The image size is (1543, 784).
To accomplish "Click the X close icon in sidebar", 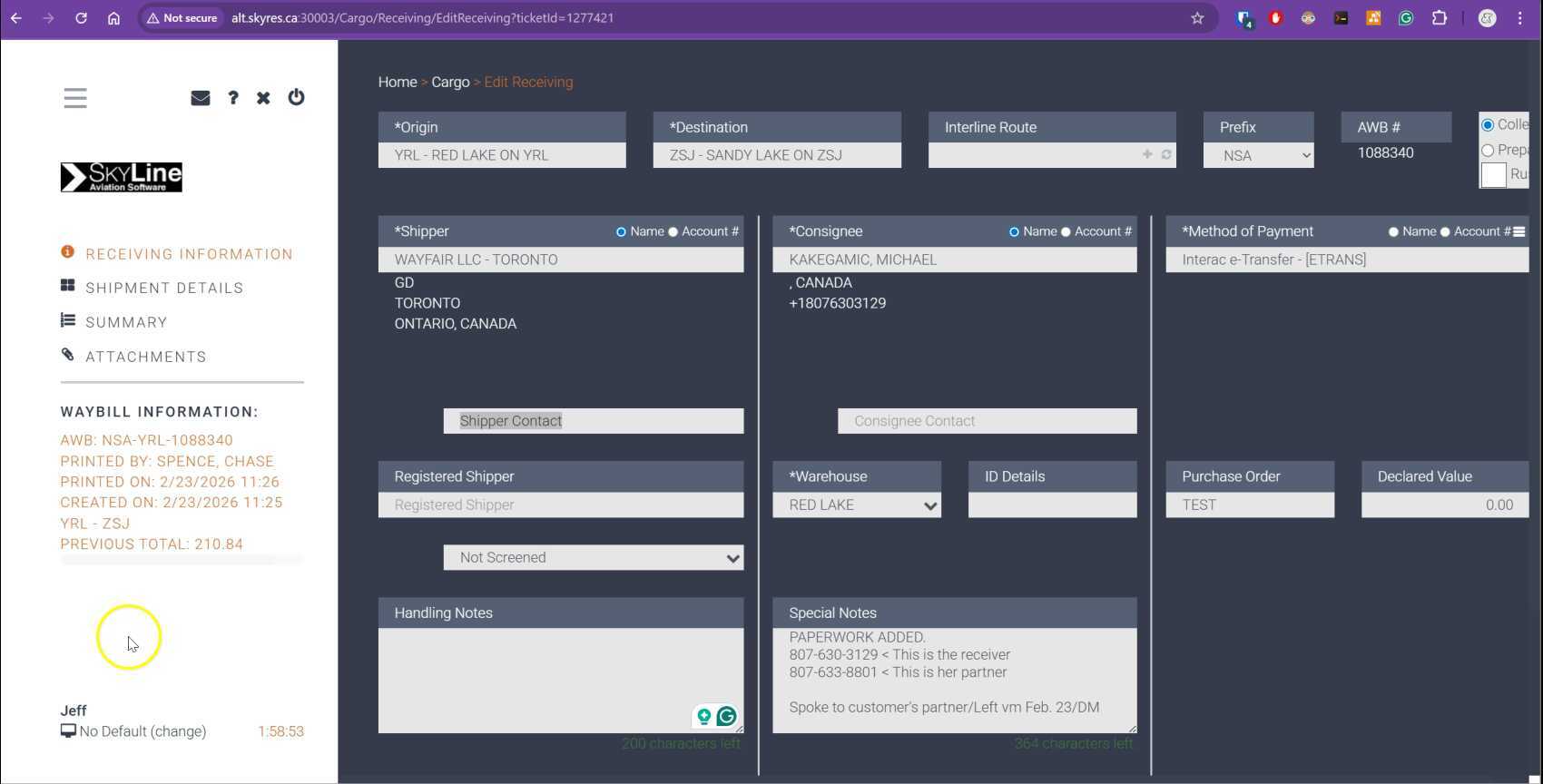I will coord(263,98).
